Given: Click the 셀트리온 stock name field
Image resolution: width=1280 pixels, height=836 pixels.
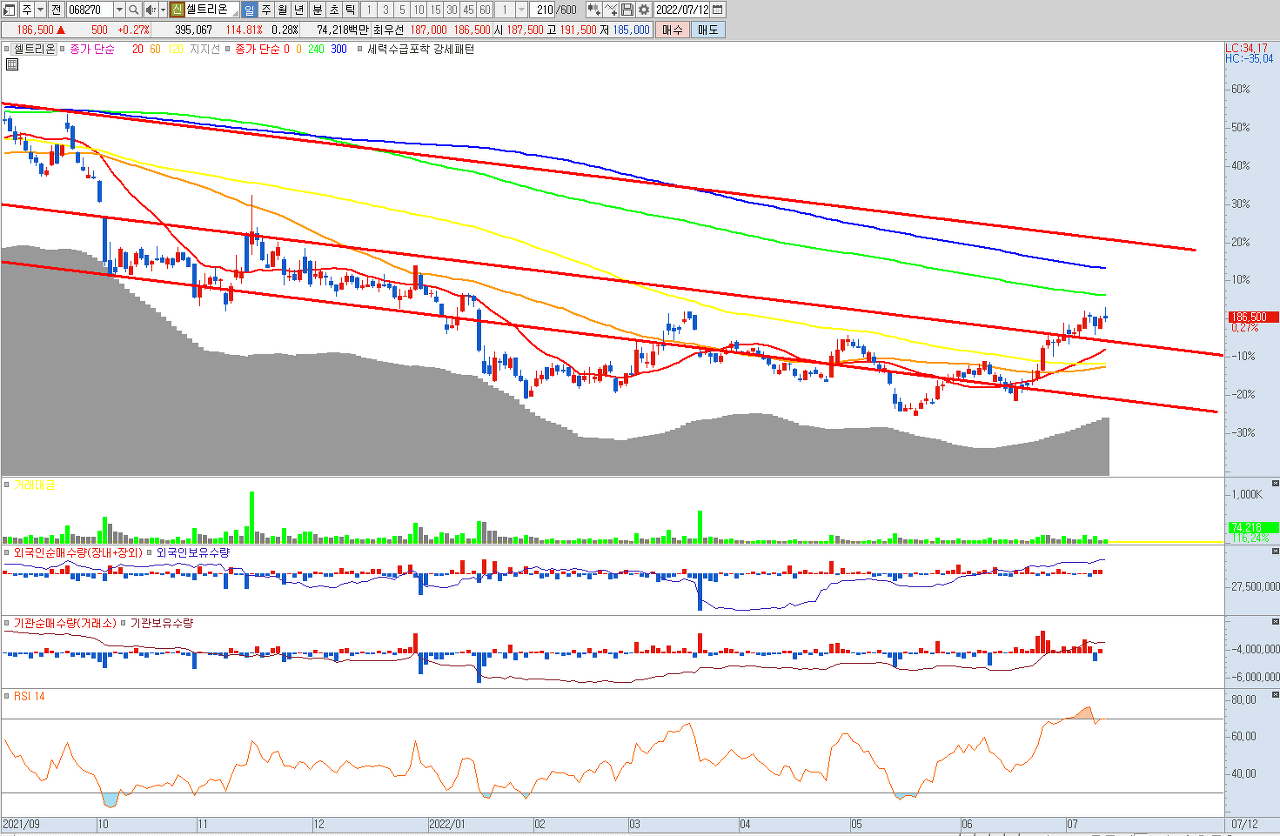Looking at the screenshot, I should tap(212, 10).
